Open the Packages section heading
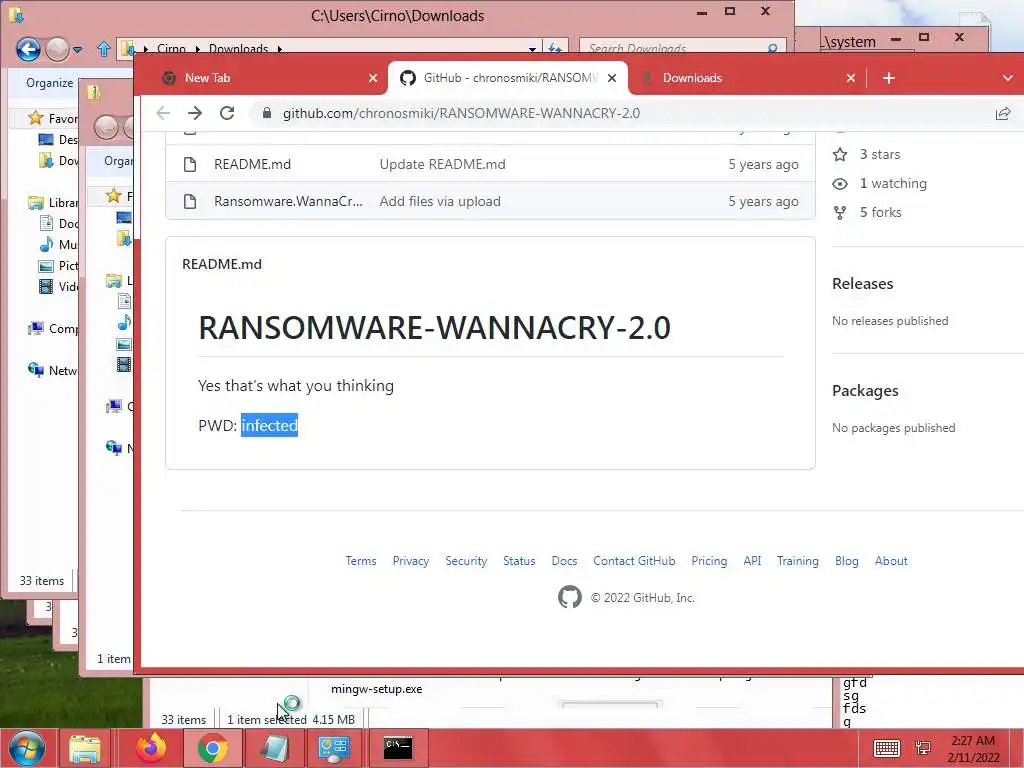Screen dimensions: 1024x768 click(x=865, y=391)
